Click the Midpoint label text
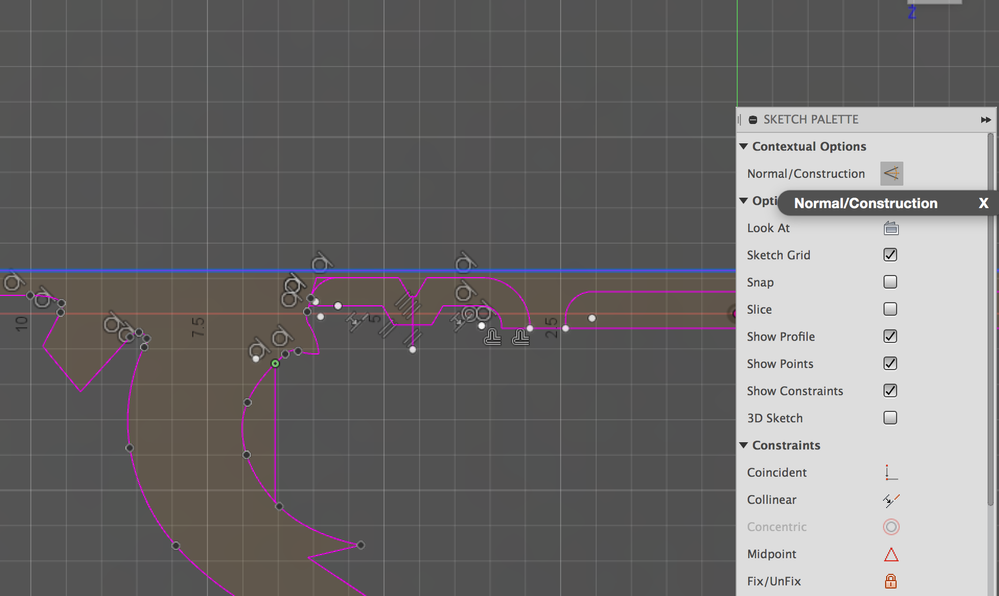Viewport: 999px width, 596px height. pyautogui.click(x=772, y=554)
